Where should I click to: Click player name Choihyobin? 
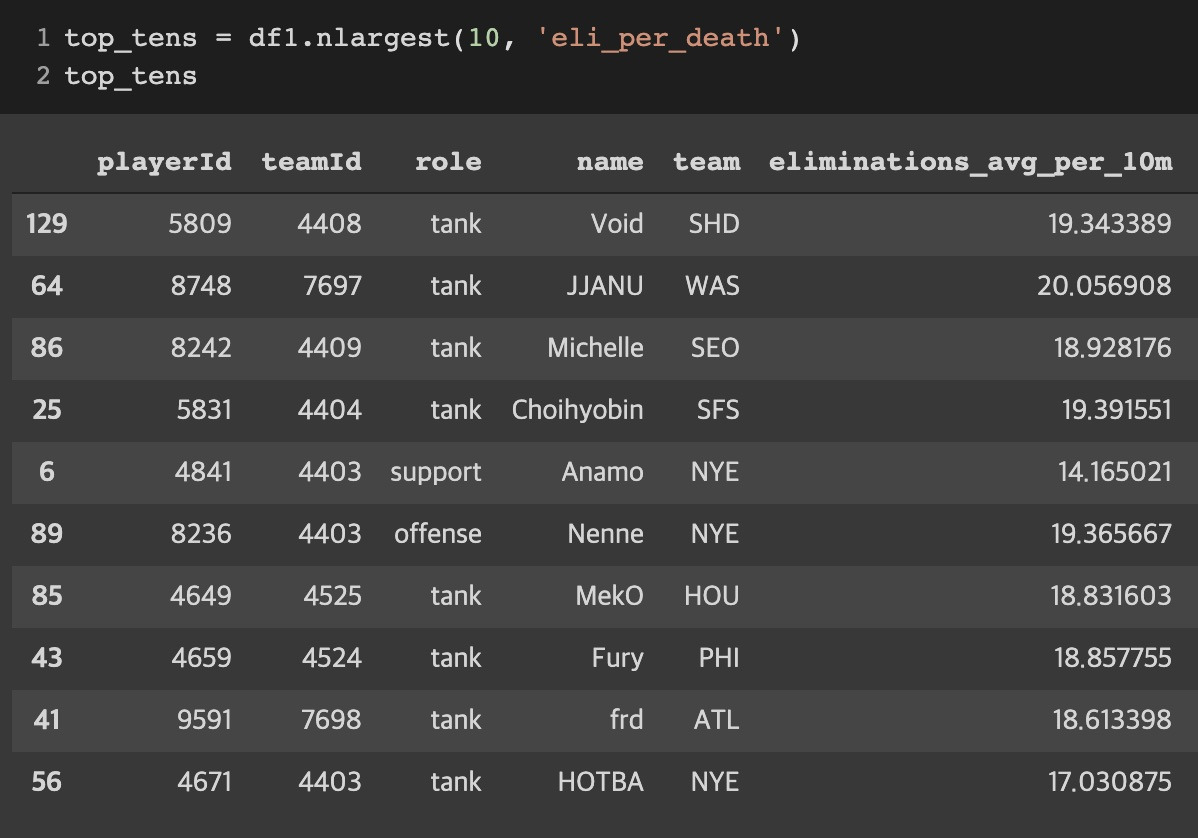578,409
